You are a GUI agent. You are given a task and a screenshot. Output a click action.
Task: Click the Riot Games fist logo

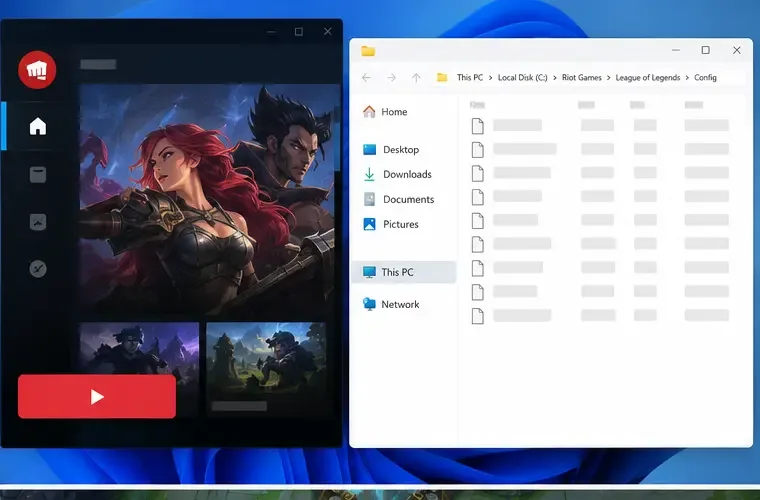[37, 70]
